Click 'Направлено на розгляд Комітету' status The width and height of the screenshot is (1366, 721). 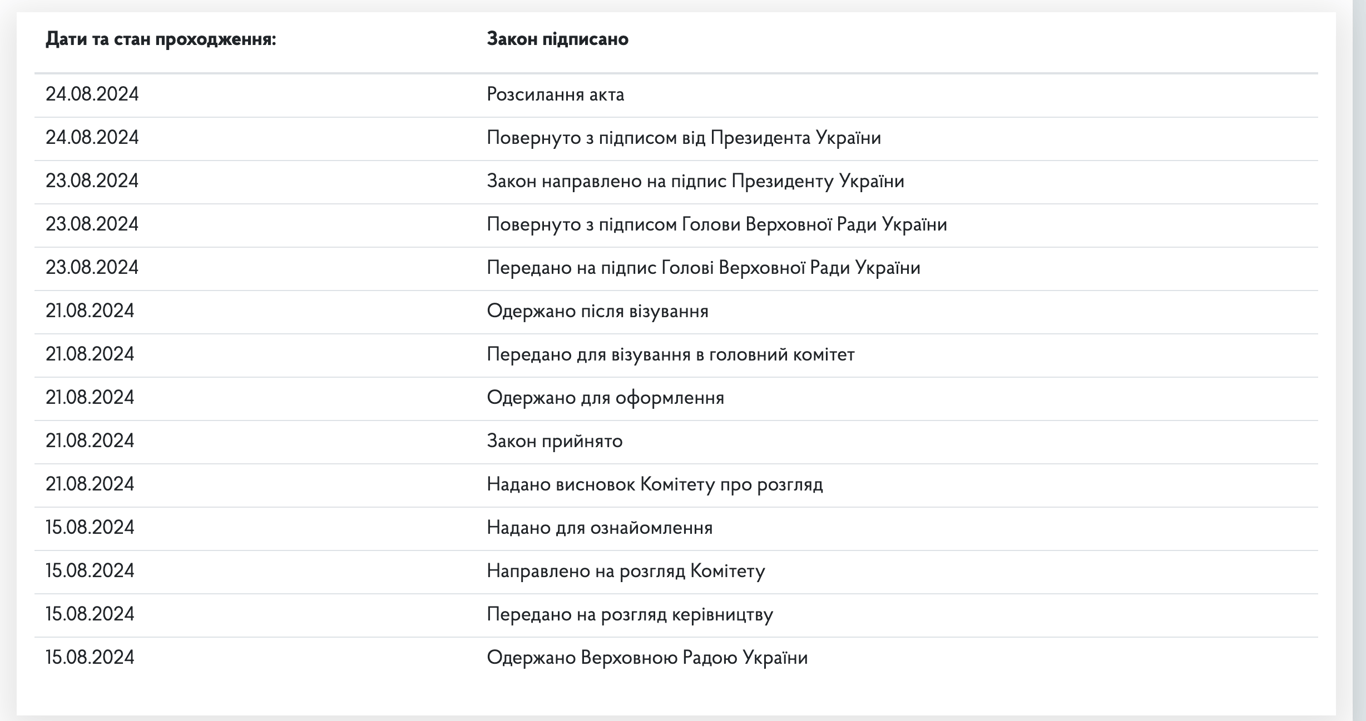625,571
